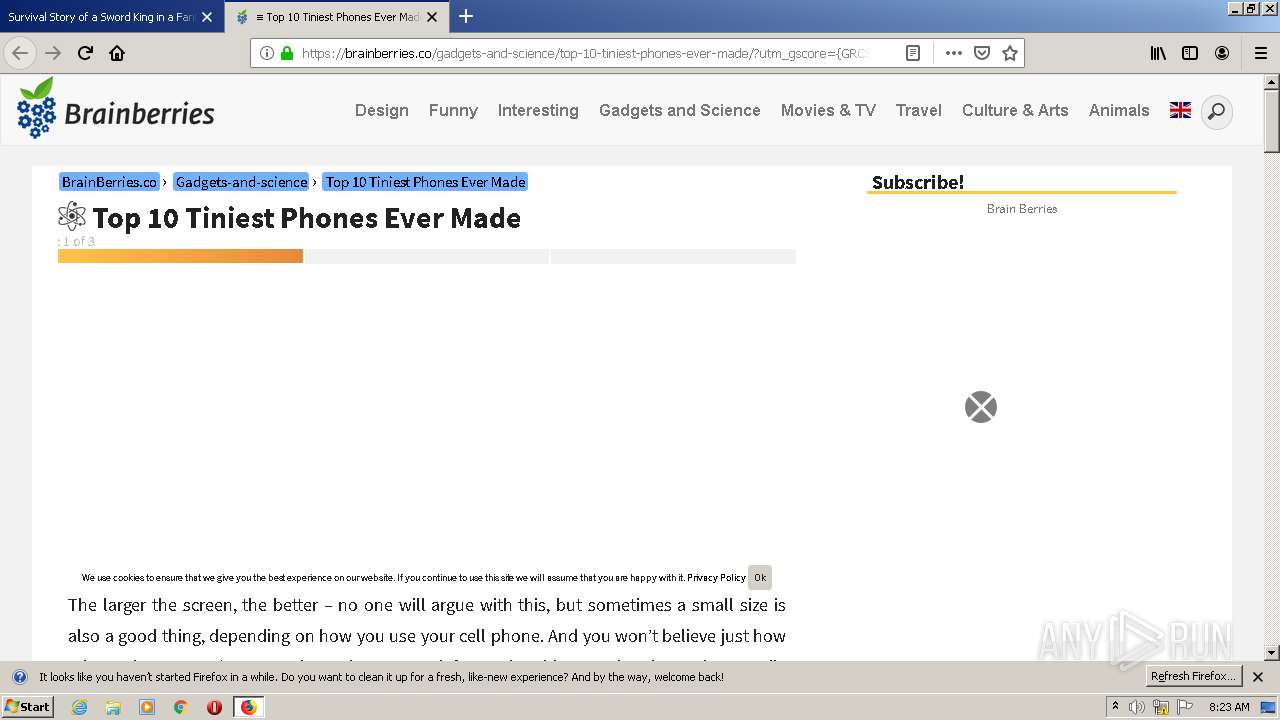Launch Internet Explorer from the taskbar
The width and height of the screenshot is (1280, 720).
(80, 707)
